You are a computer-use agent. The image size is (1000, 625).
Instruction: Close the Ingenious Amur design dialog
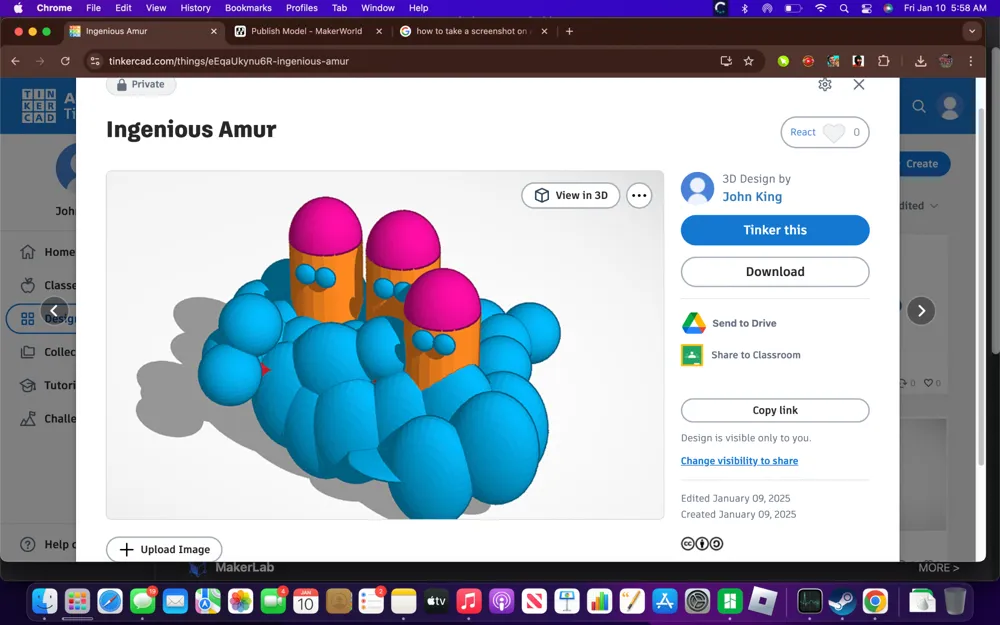pyautogui.click(x=858, y=85)
